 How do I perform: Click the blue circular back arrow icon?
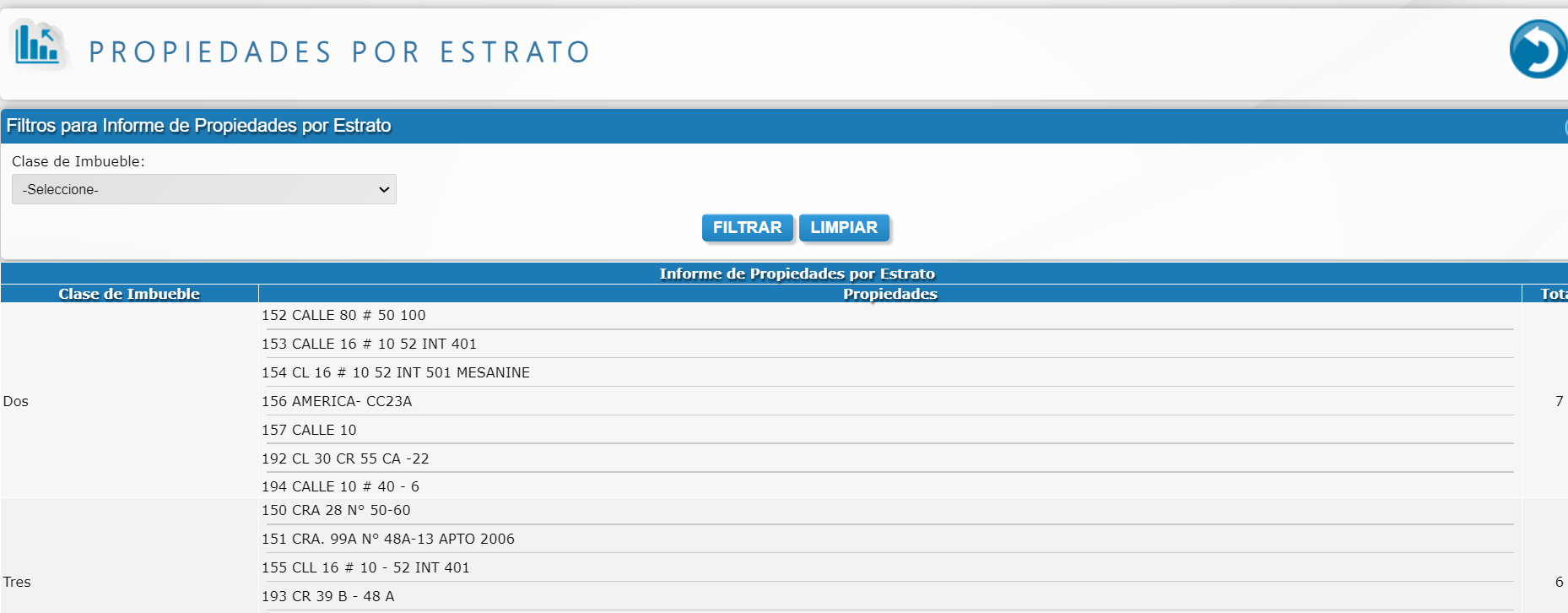(x=1538, y=50)
